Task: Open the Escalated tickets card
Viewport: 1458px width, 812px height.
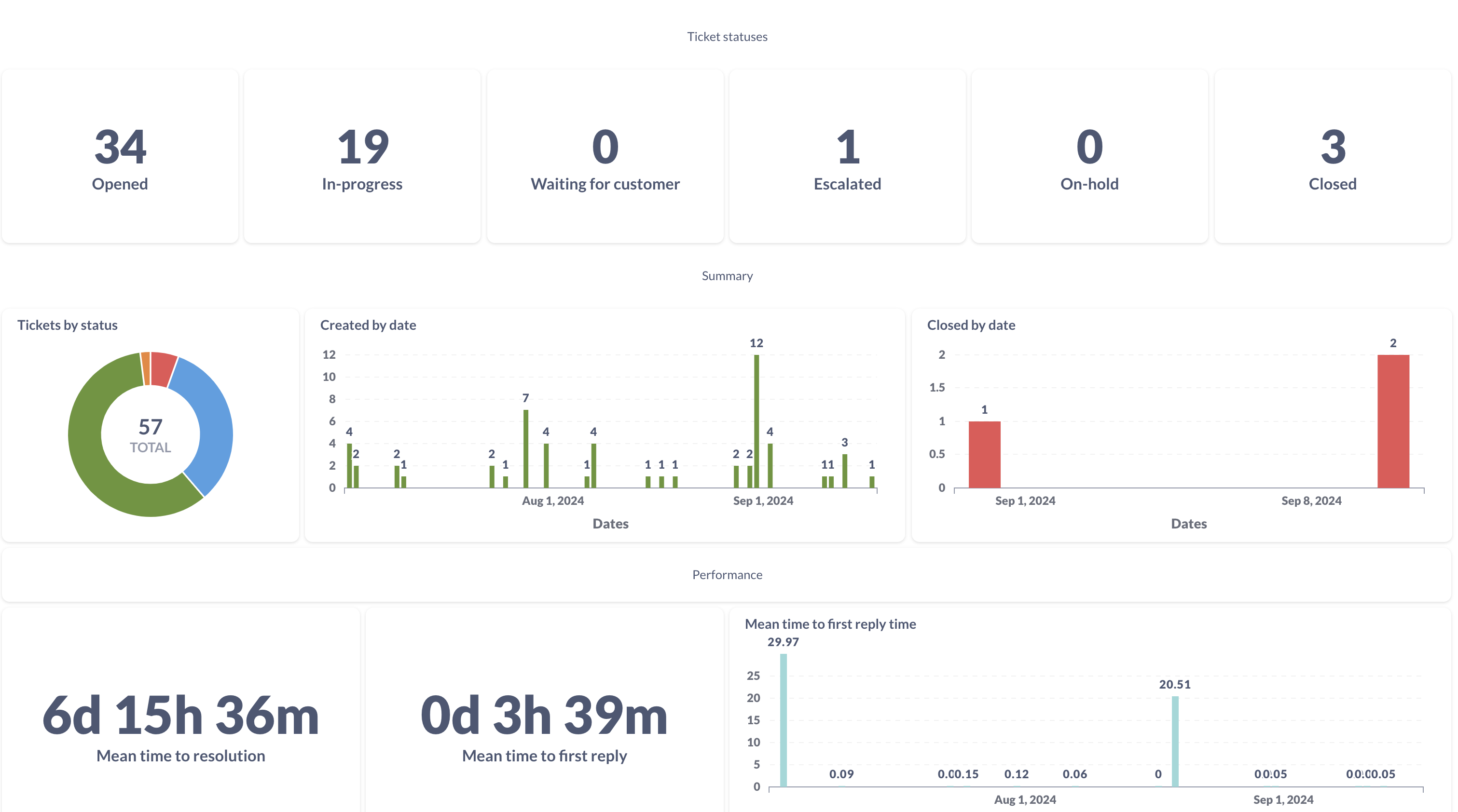Action: pos(847,157)
